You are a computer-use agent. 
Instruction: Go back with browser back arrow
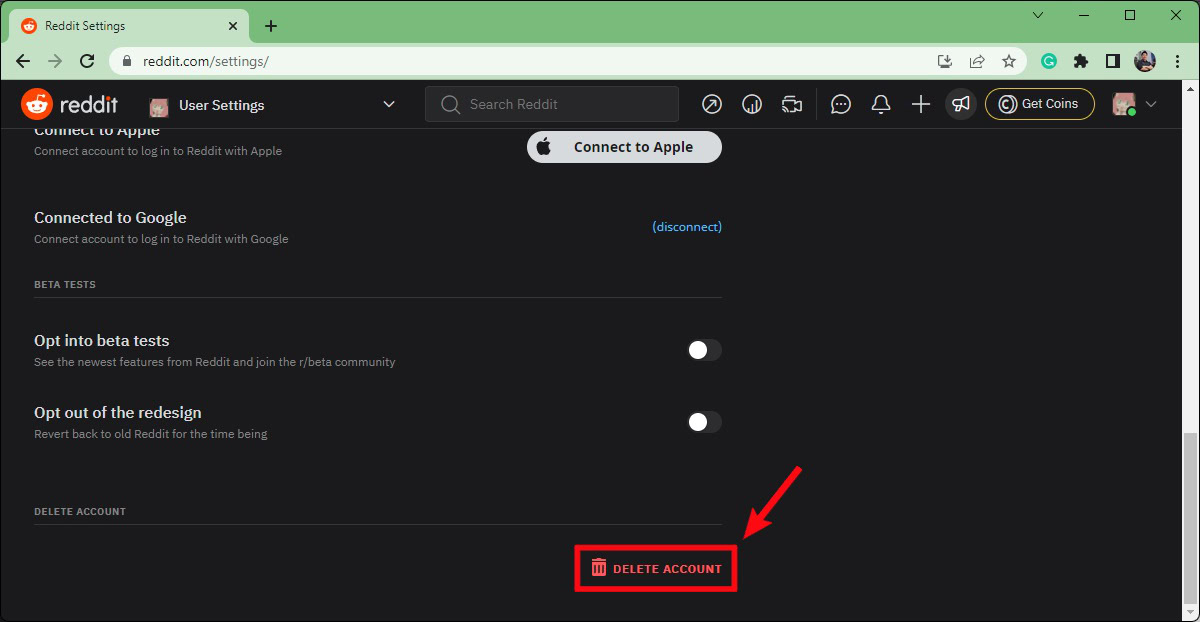pos(23,61)
